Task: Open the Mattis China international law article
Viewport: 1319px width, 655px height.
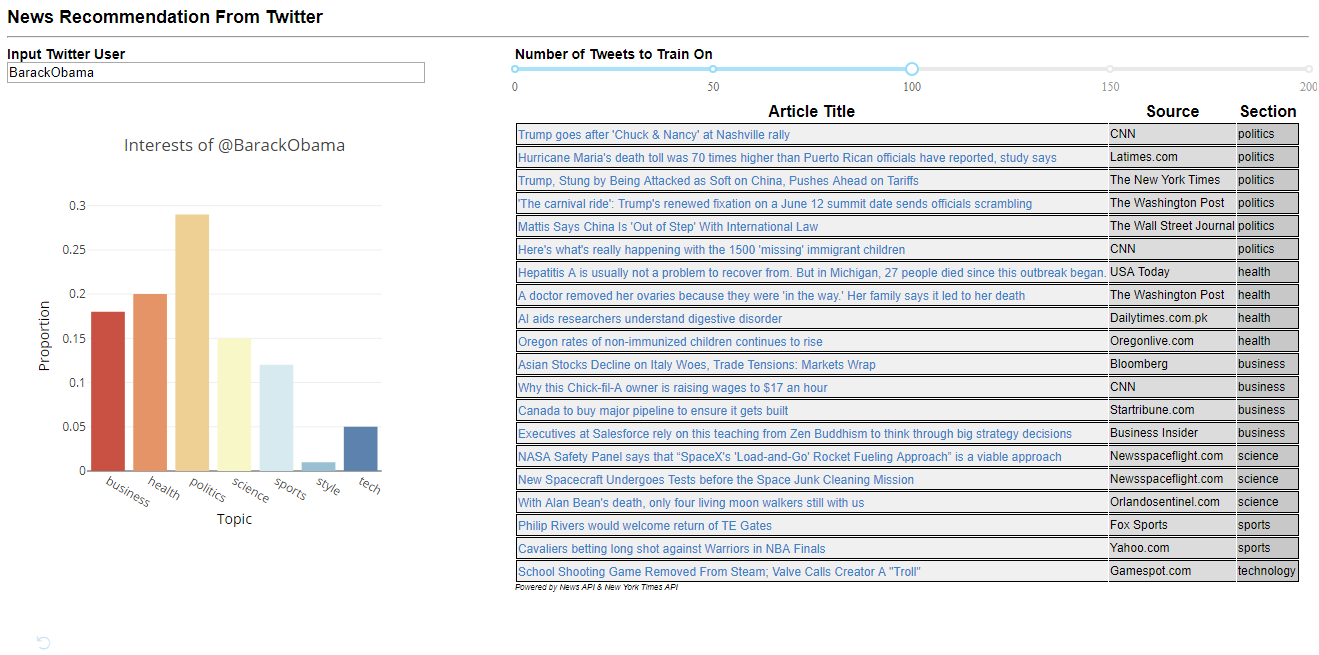Action: (668, 227)
